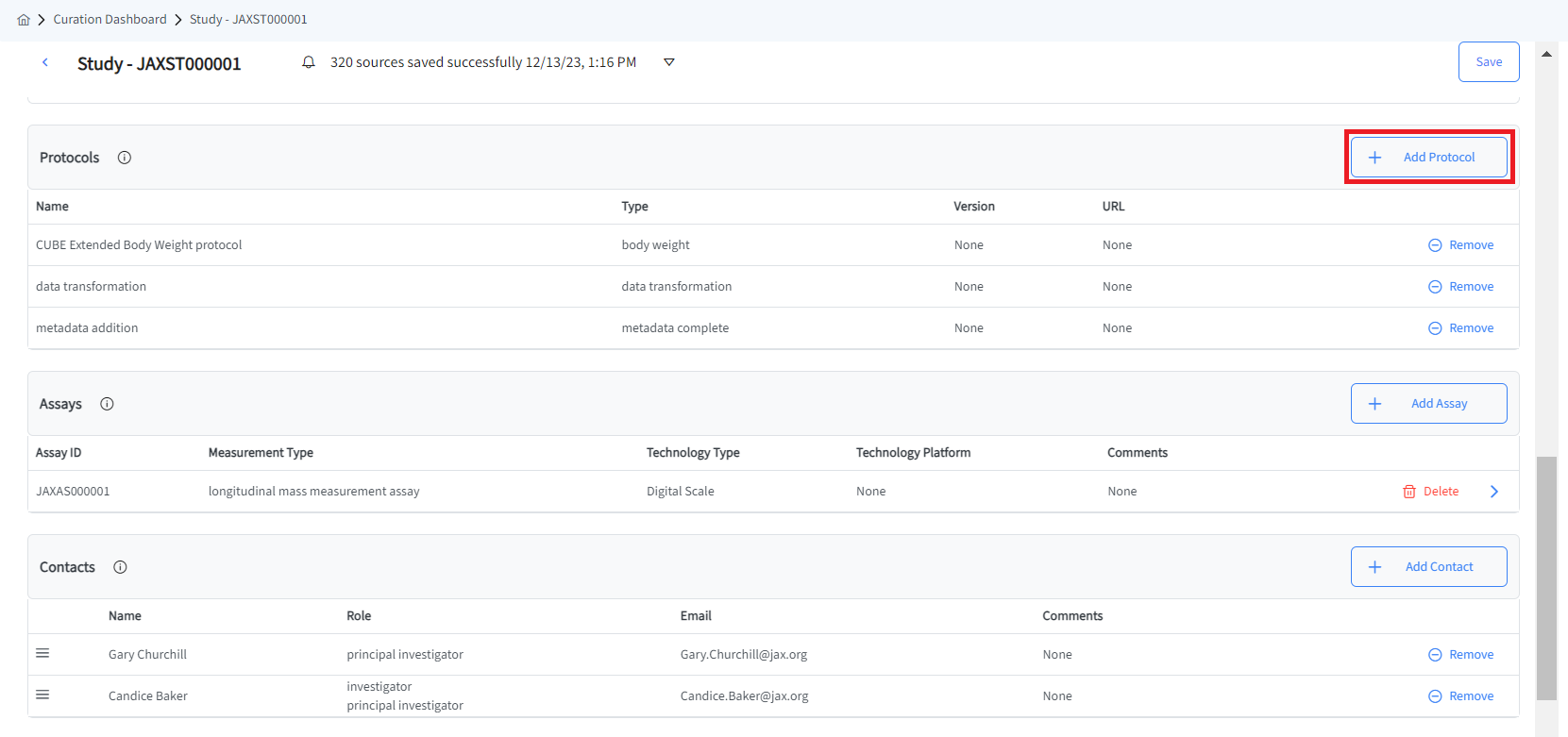
Task: Click Candice.Baker@jax.org email
Action: 745,696
